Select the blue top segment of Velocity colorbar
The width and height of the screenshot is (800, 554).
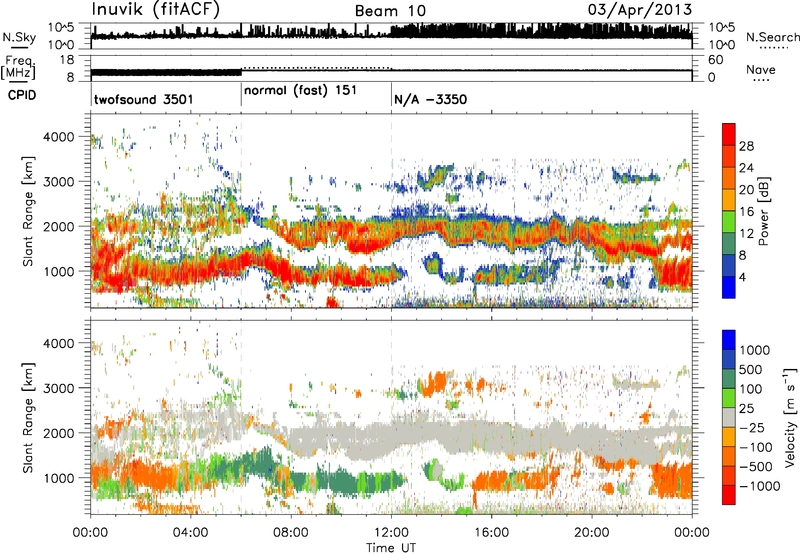(729, 340)
